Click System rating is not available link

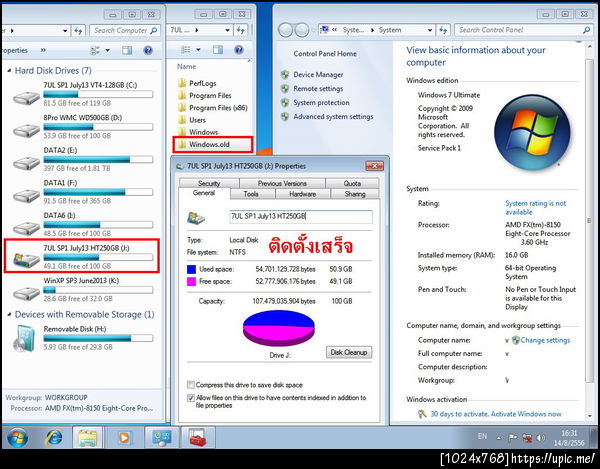tap(535, 207)
